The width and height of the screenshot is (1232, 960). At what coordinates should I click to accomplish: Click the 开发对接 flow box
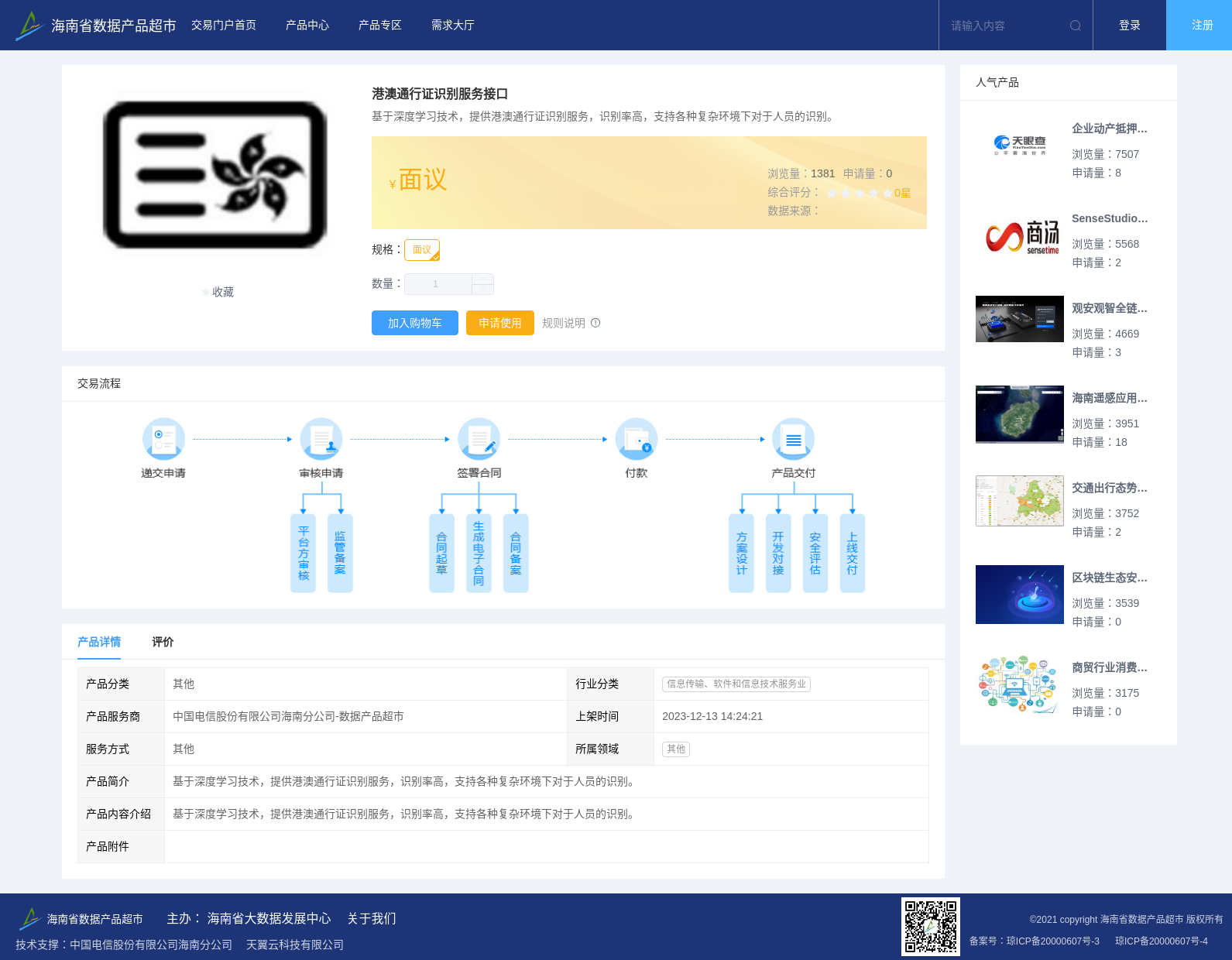click(x=778, y=554)
